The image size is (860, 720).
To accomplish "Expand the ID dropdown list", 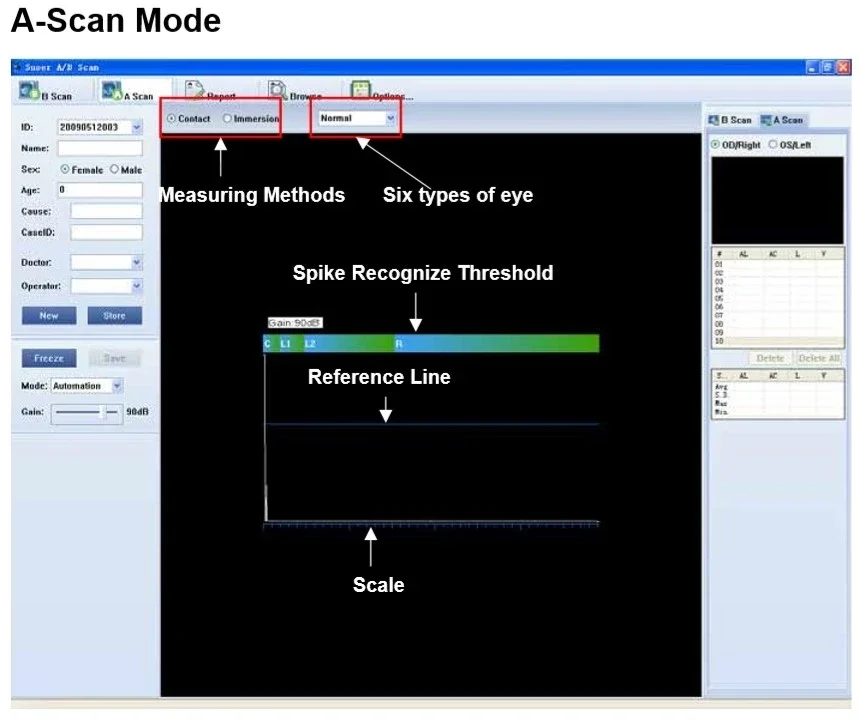I will click(x=137, y=127).
